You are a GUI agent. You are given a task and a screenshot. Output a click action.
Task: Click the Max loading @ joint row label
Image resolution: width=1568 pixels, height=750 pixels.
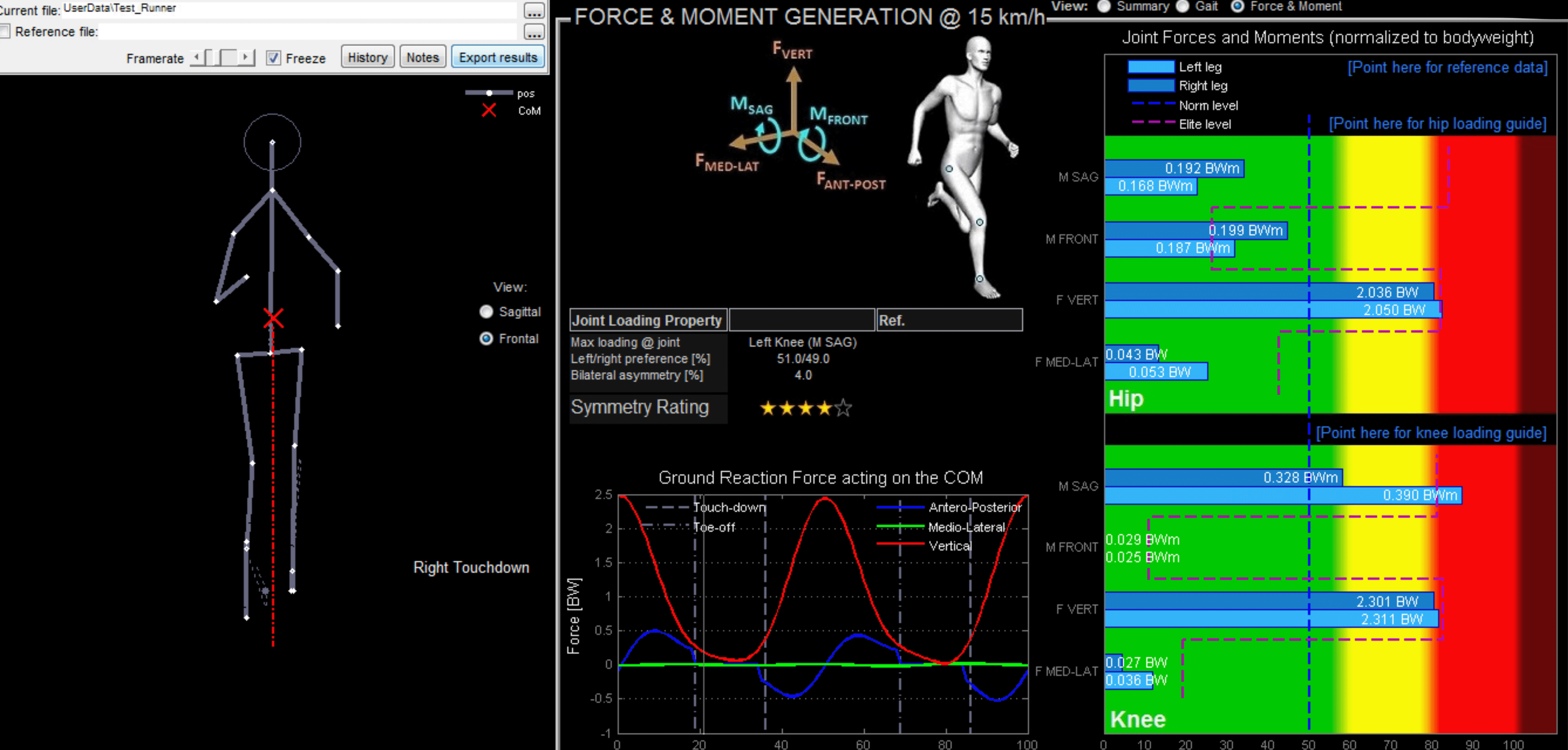coord(625,342)
